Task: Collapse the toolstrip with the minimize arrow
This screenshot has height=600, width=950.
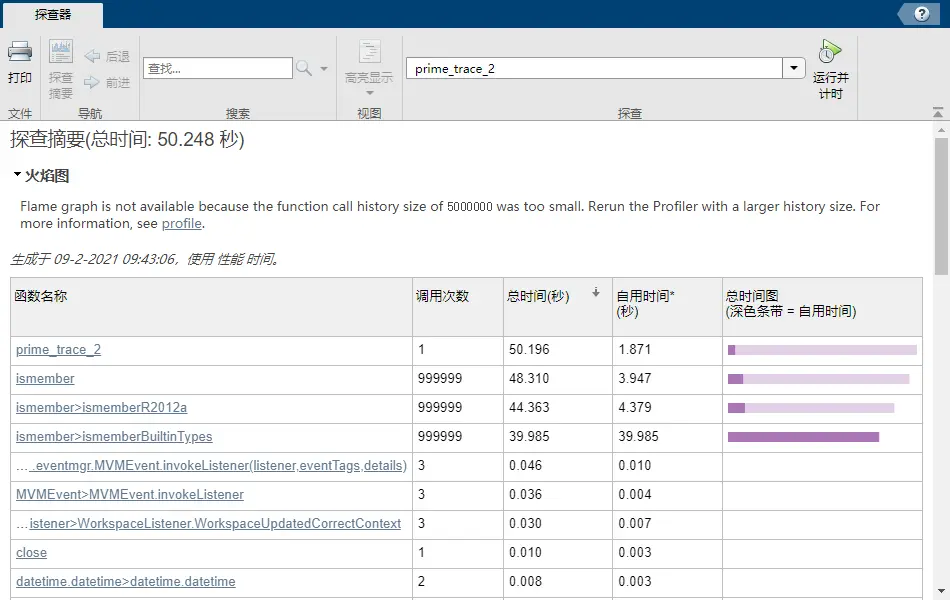Action: point(938,112)
